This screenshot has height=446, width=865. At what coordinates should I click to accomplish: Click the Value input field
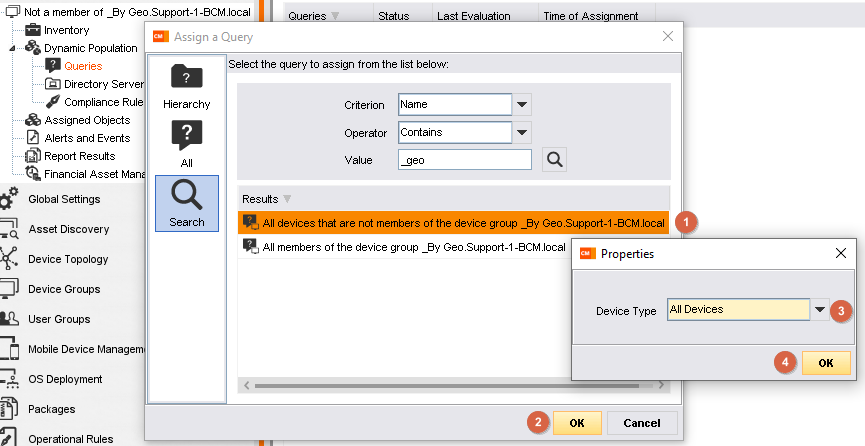click(464, 159)
